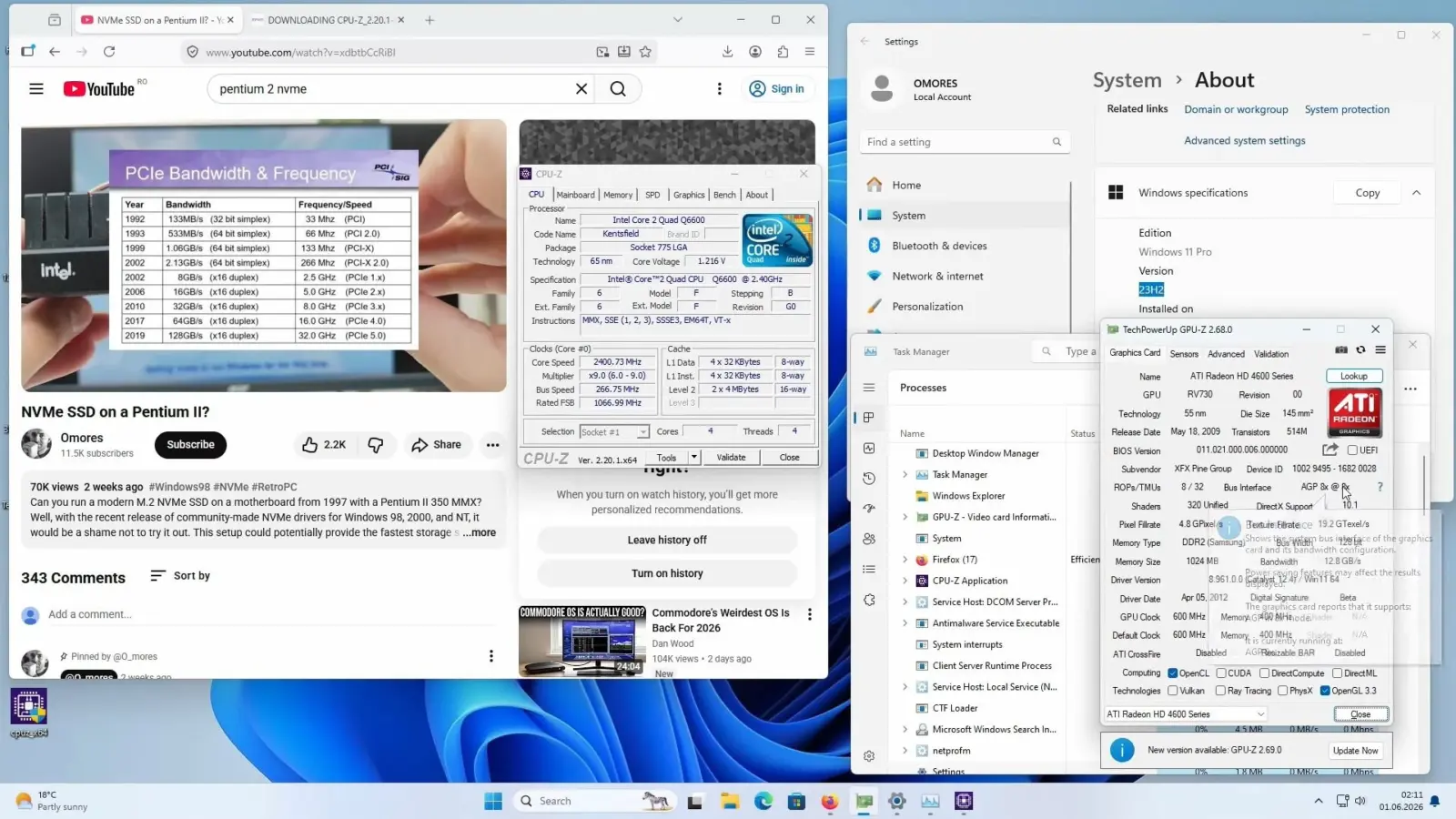This screenshot has height=819, width=1456.
Task: Click the NVMe SSD video thumbnail player
Action: [264, 256]
